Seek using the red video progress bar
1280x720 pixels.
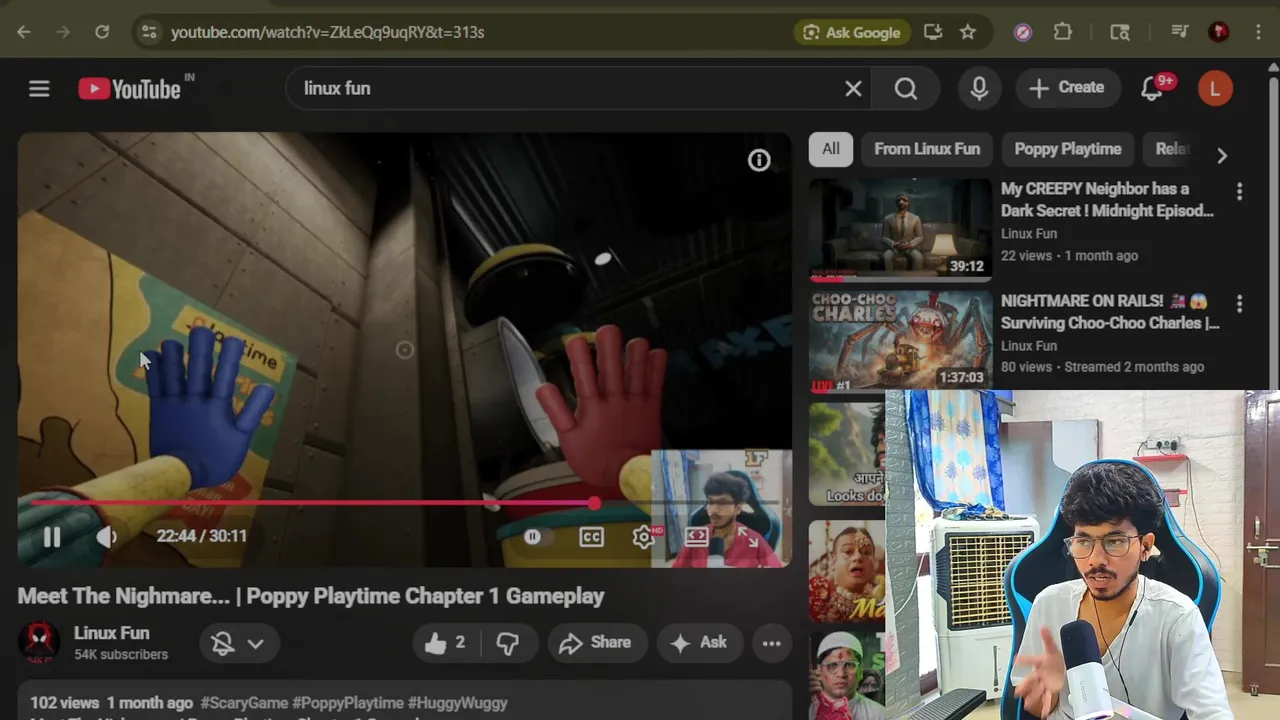pyautogui.click(x=404, y=503)
